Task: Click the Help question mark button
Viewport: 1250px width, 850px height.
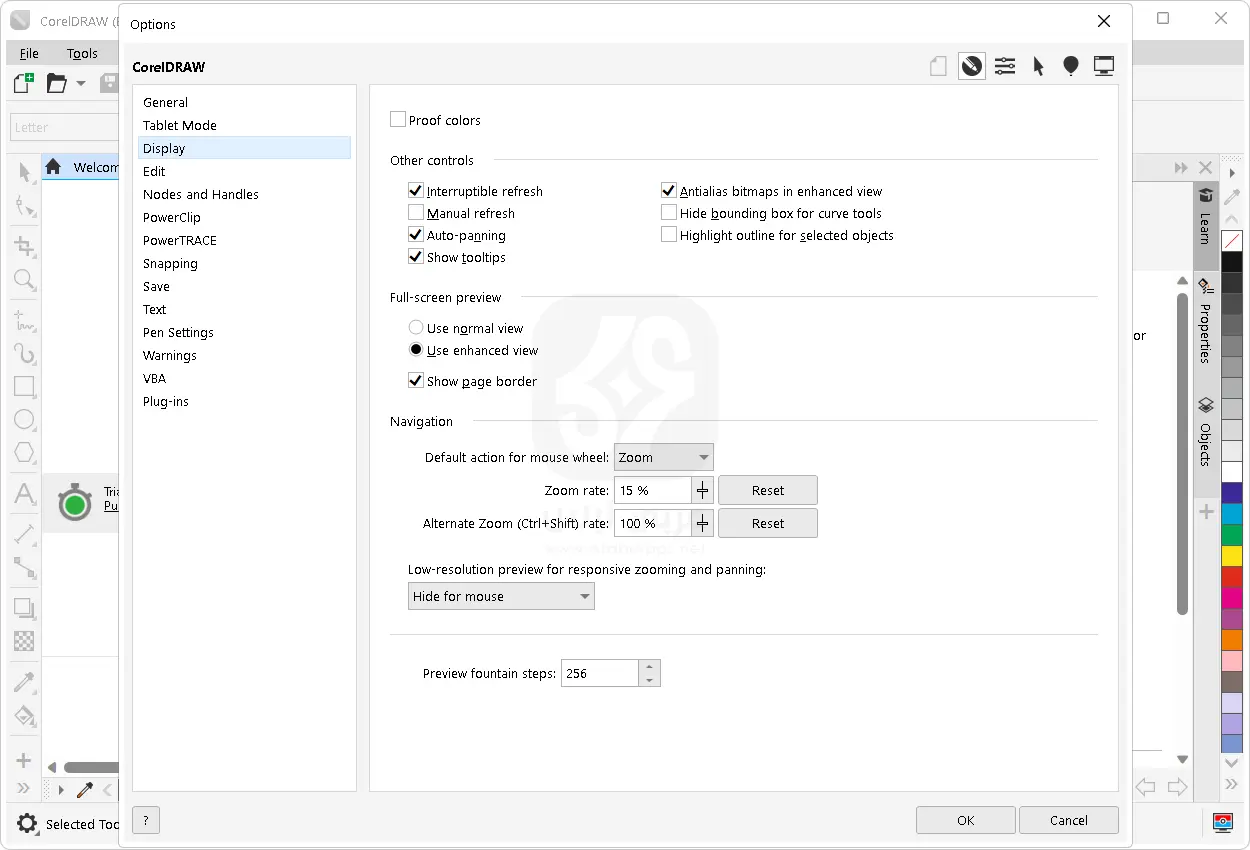Action: coord(146,821)
